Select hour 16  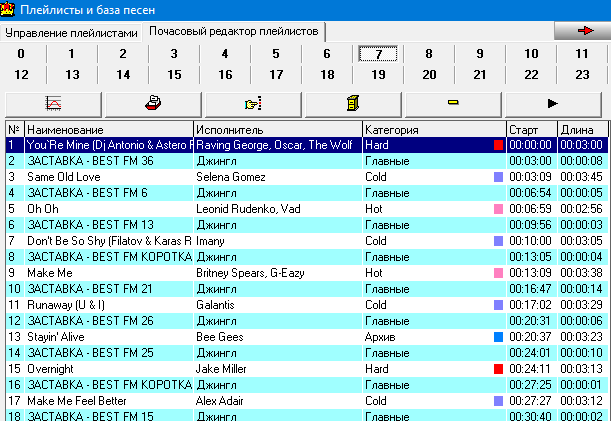225,74
